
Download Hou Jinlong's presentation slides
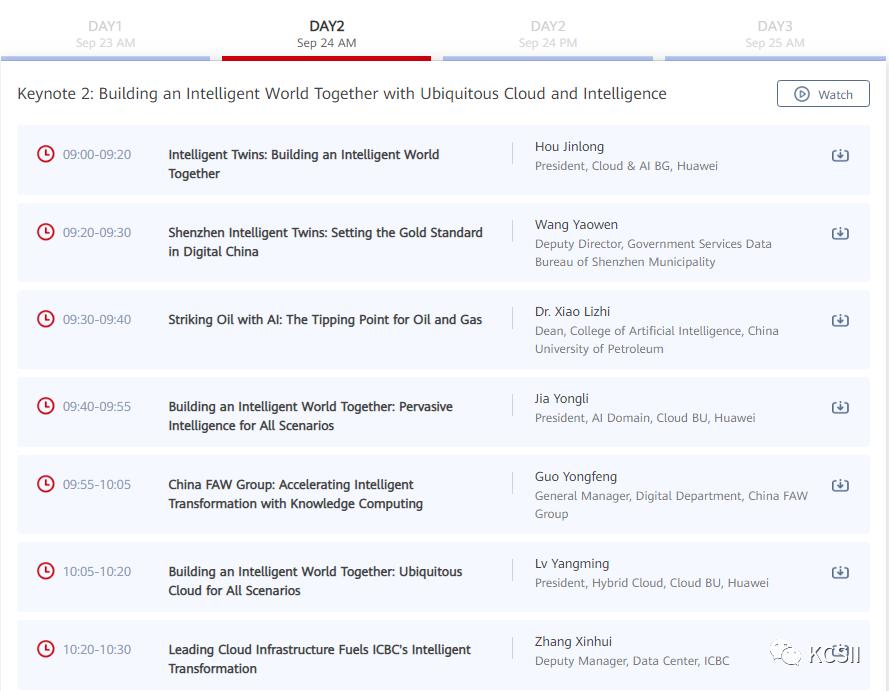(x=840, y=155)
